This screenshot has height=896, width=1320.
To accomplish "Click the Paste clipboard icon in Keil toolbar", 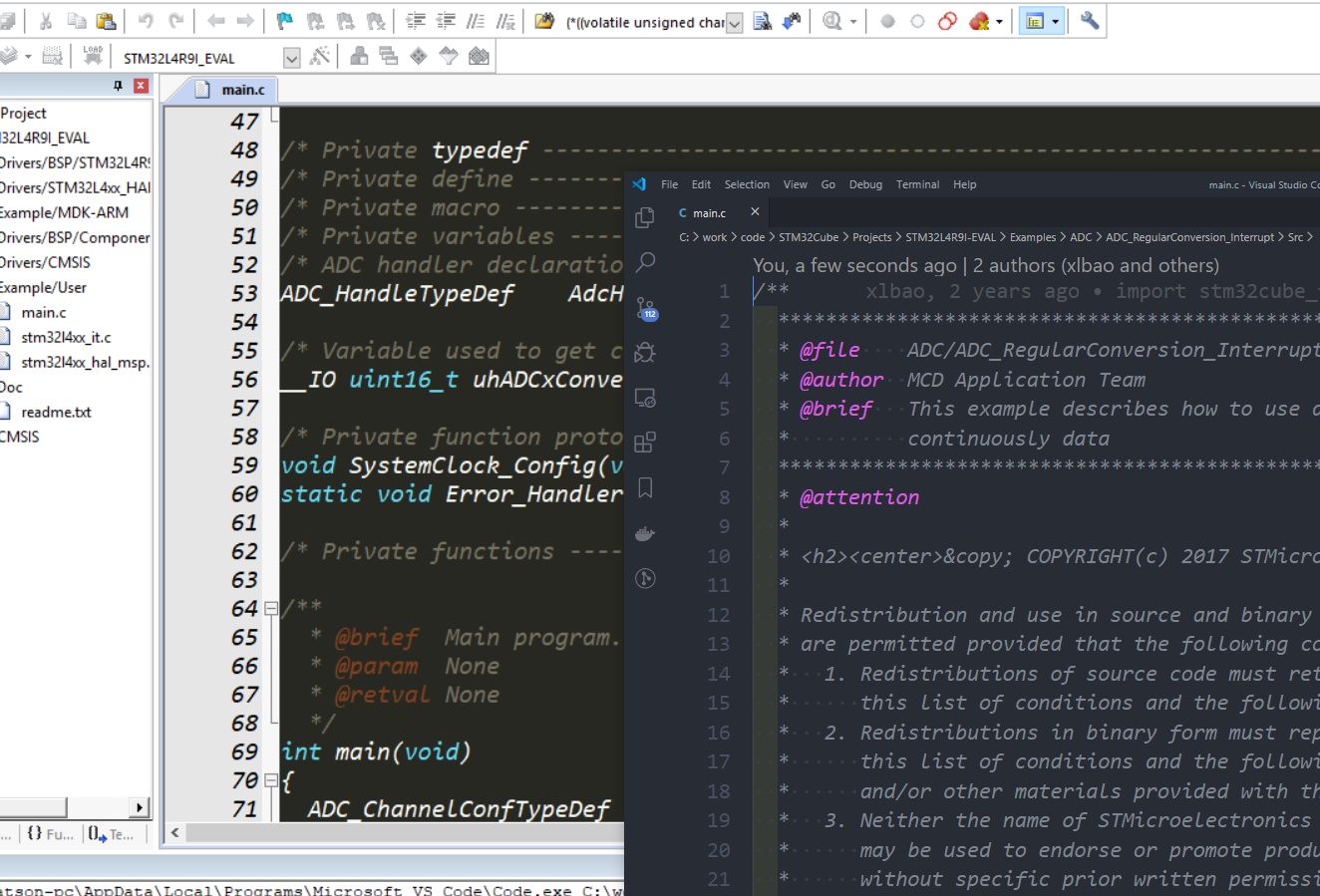I will (x=106, y=21).
